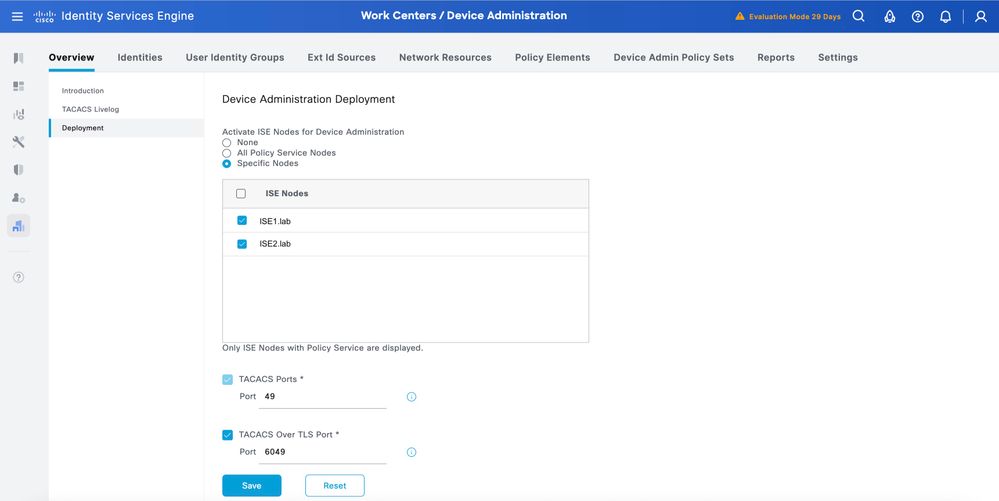Click the Save button

click(x=251, y=486)
